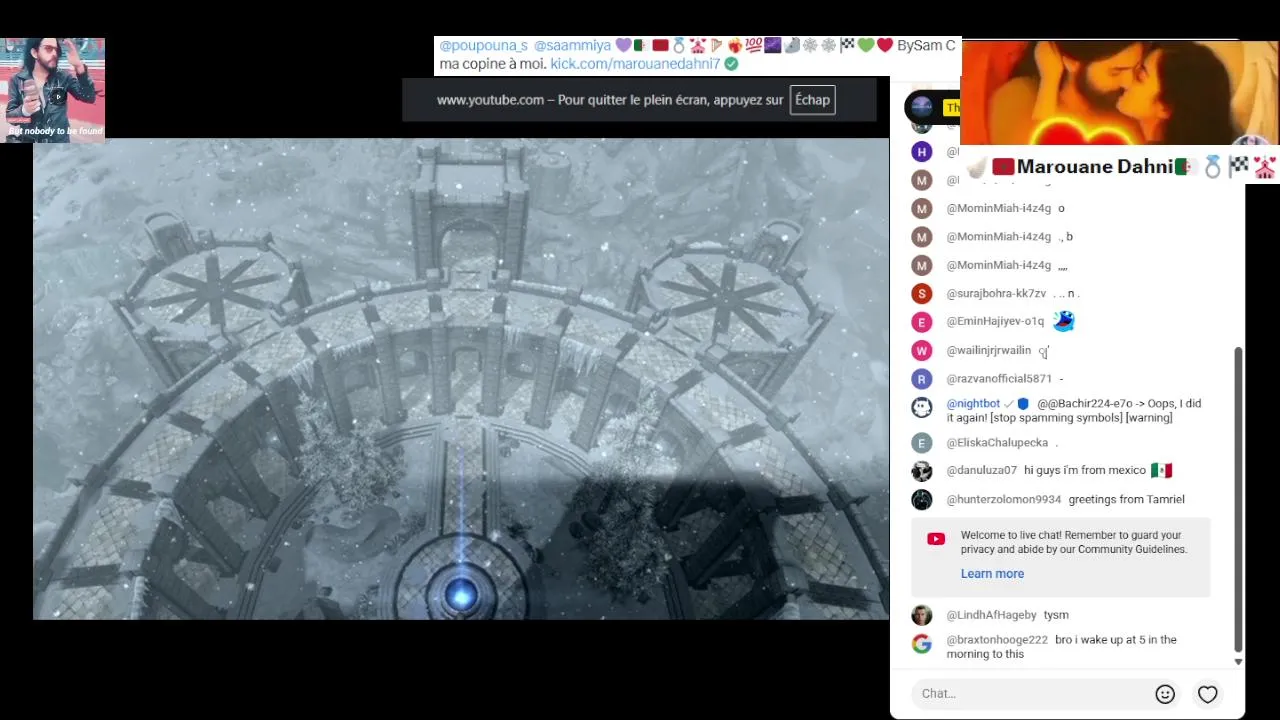Click the YouTube logo in welcome notice
Viewport: 1280px width, 720px height.
tap(936, 539)
